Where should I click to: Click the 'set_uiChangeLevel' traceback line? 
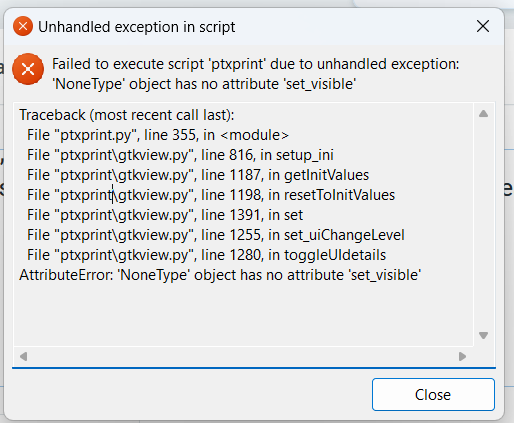click(216, 235)
